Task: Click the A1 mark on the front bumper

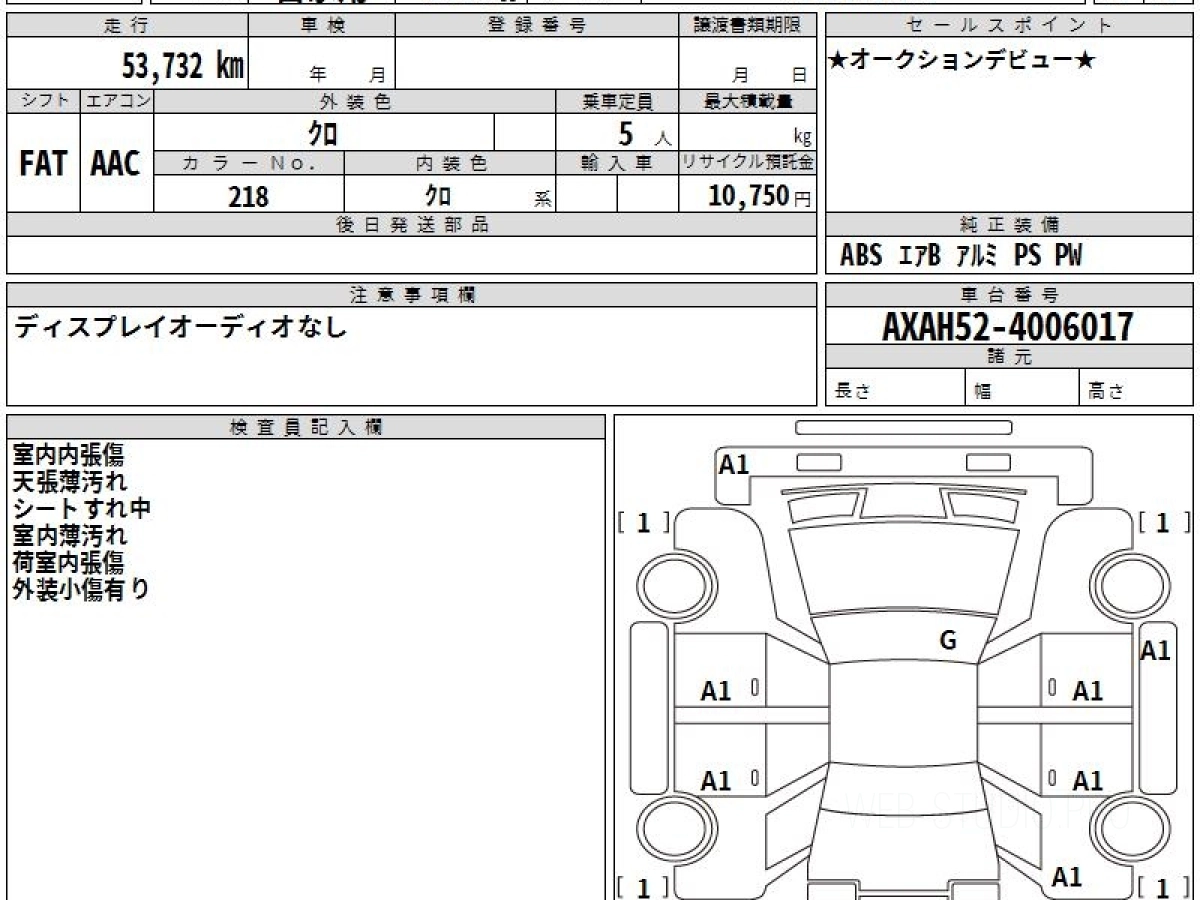Action: [x=734, y=464]
